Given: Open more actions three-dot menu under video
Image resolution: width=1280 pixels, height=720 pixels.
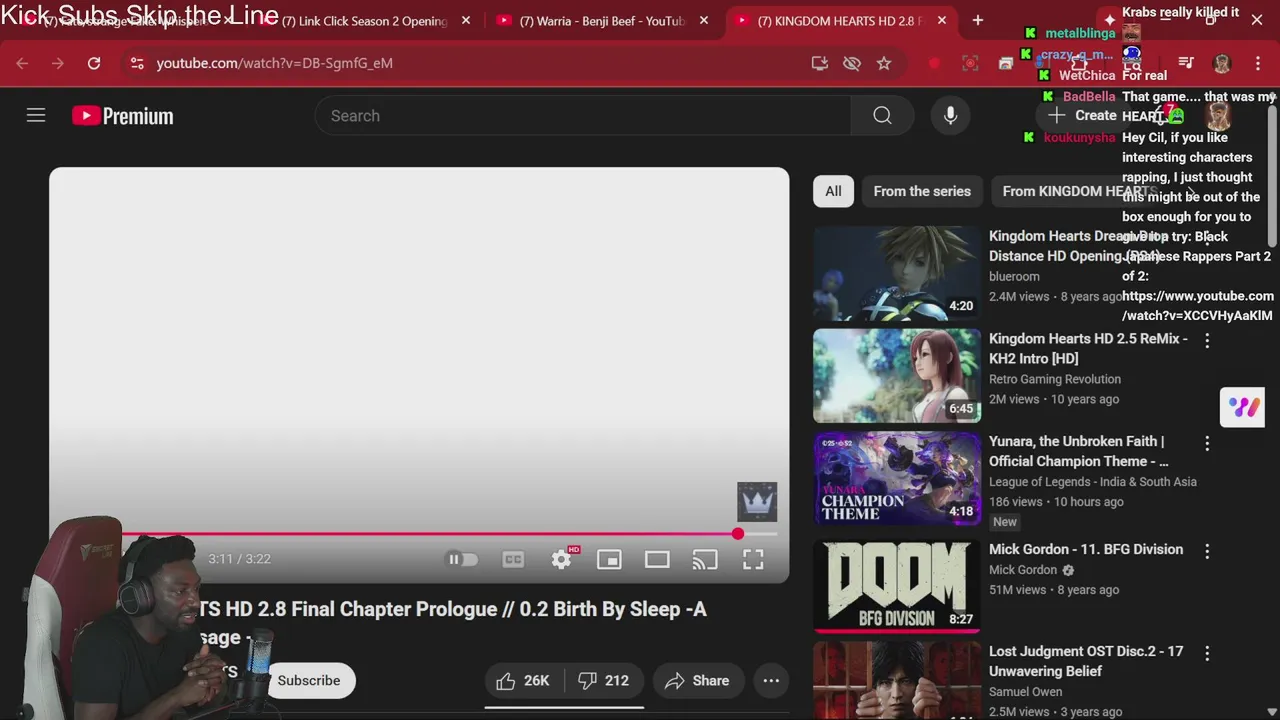Looking at the screenshot, I should click(x=771, y=681).
